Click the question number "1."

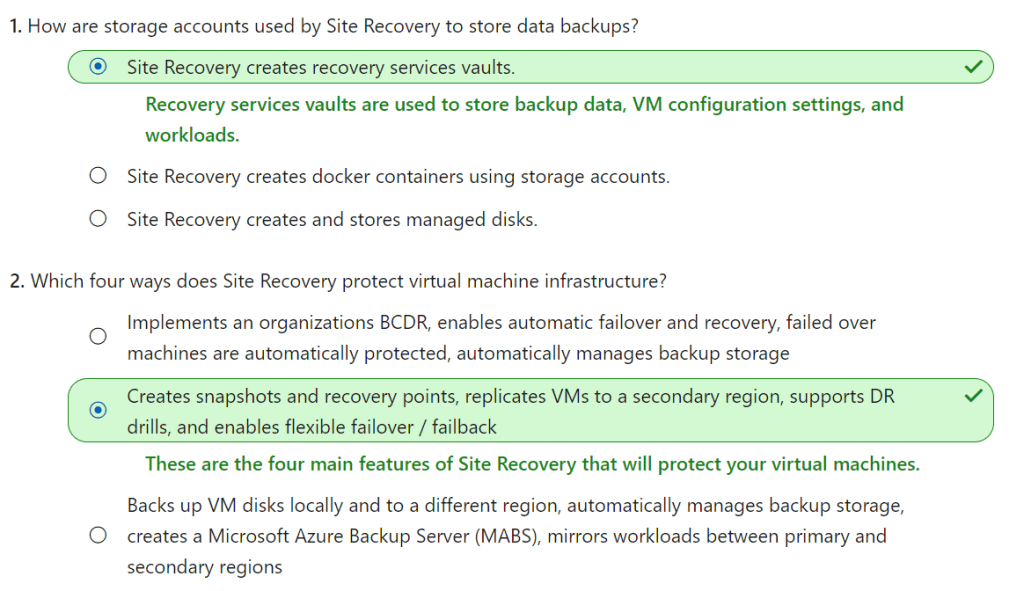16,26
